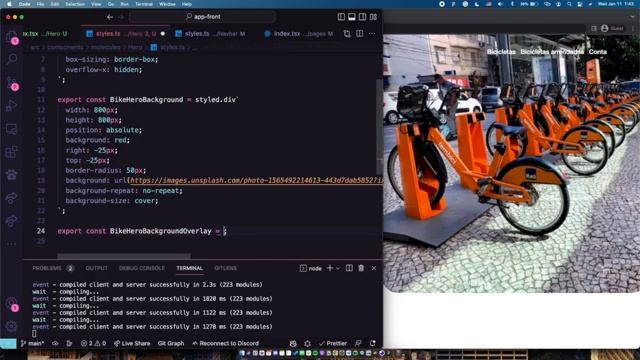Open the View menu in menu bar
The height and width of the screenshot is (360, 640).
tap(96, 4)
